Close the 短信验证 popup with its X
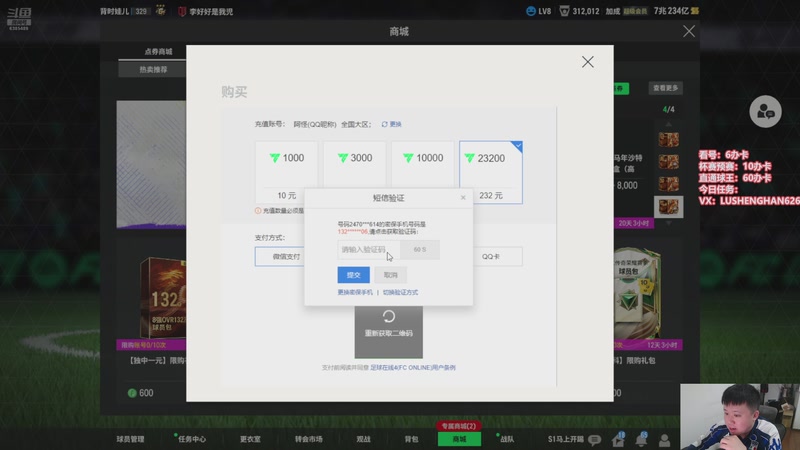Image resolution: width=800 pixels, height=450 pixels. (x=463, y=198)
